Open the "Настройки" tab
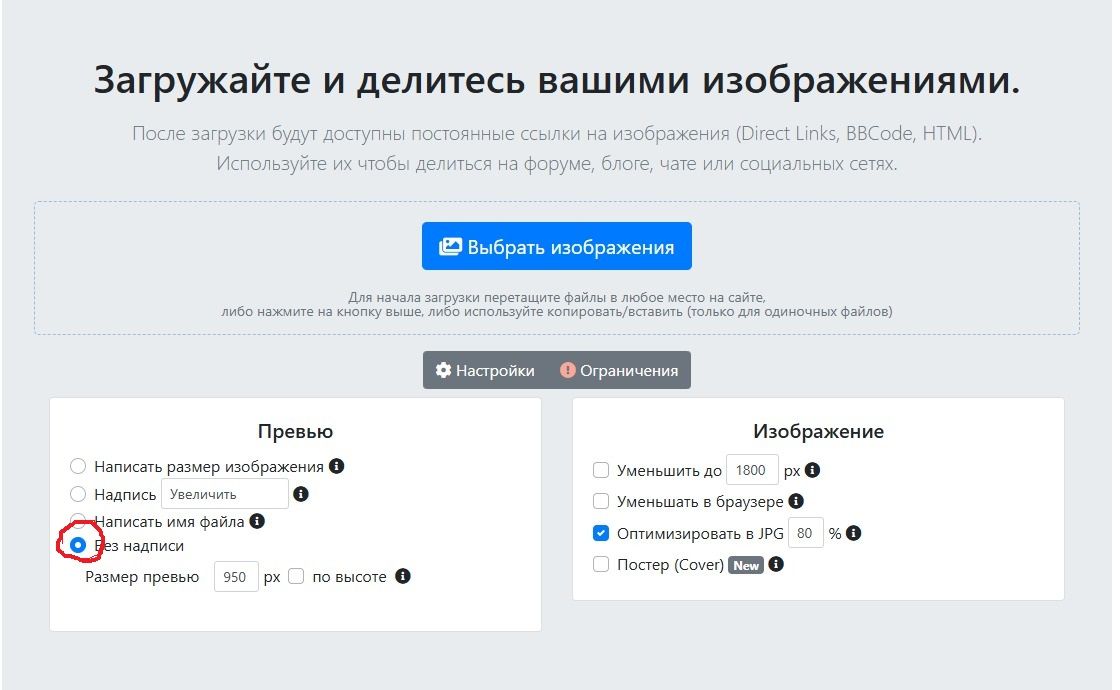The image size is (1120, 690). tap(485, 371)
